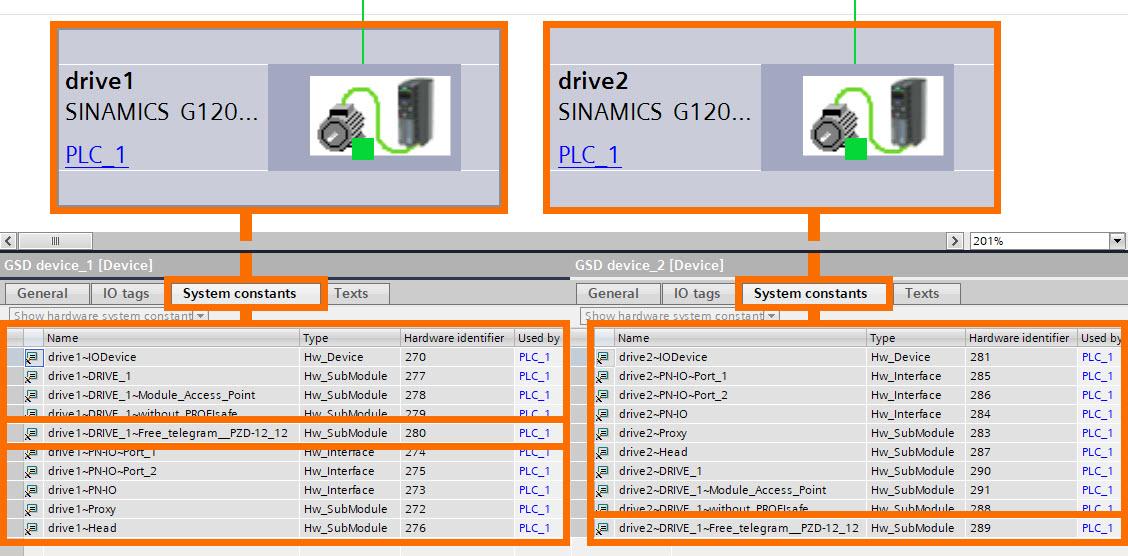The width and height of the screenshot is (1128, 556).
Task: Click the right scroll arrow beside zoom box
Action: pyautogui.click(x=955, y=241)
